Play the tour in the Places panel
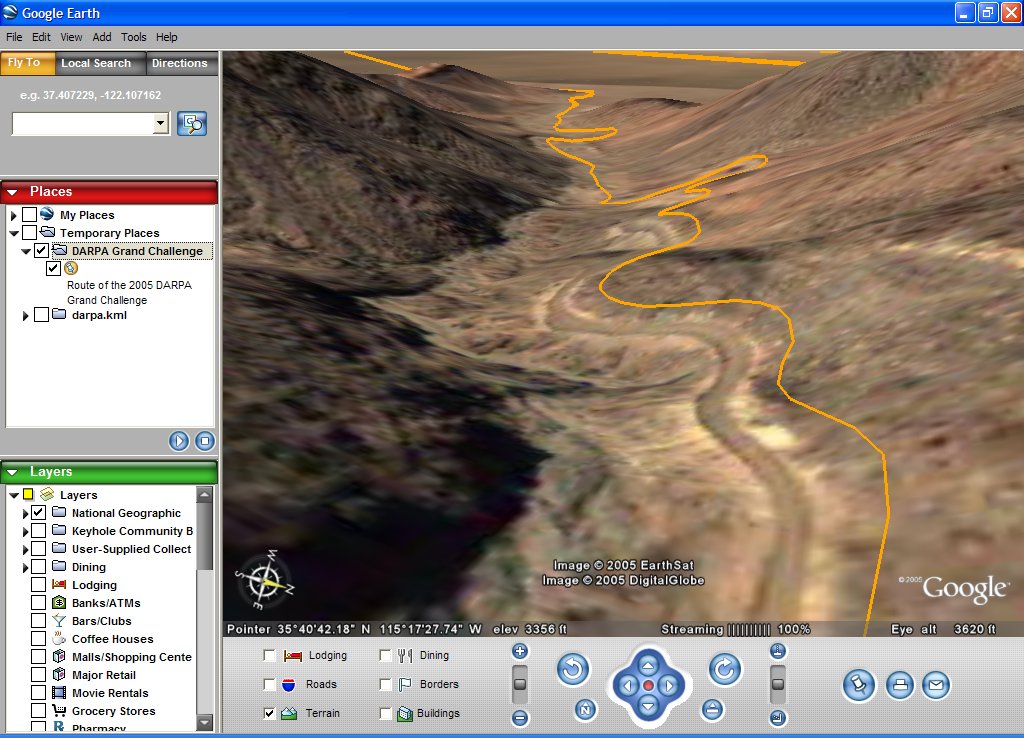This screenshot has width=1024, height=738. pos(179,441)
